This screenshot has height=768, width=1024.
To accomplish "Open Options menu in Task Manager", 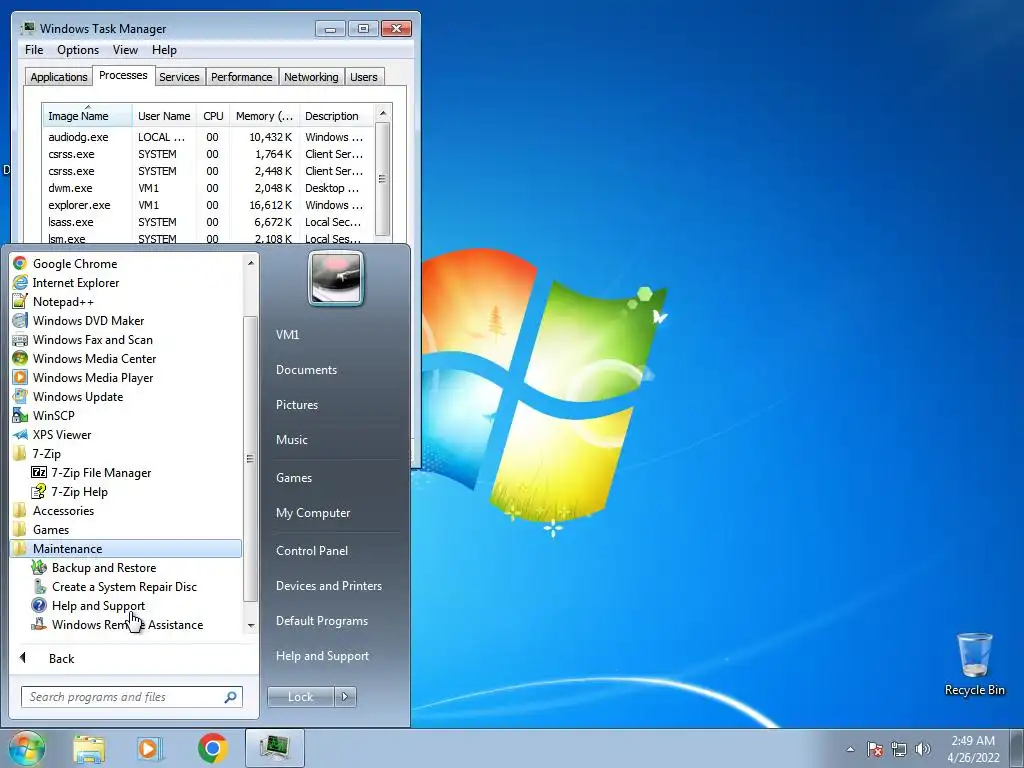I will tap(78, 50).
